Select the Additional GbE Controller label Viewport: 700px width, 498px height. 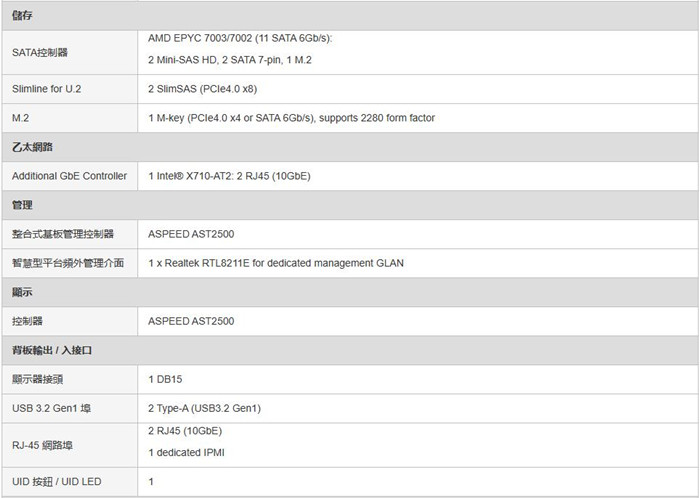69,176
